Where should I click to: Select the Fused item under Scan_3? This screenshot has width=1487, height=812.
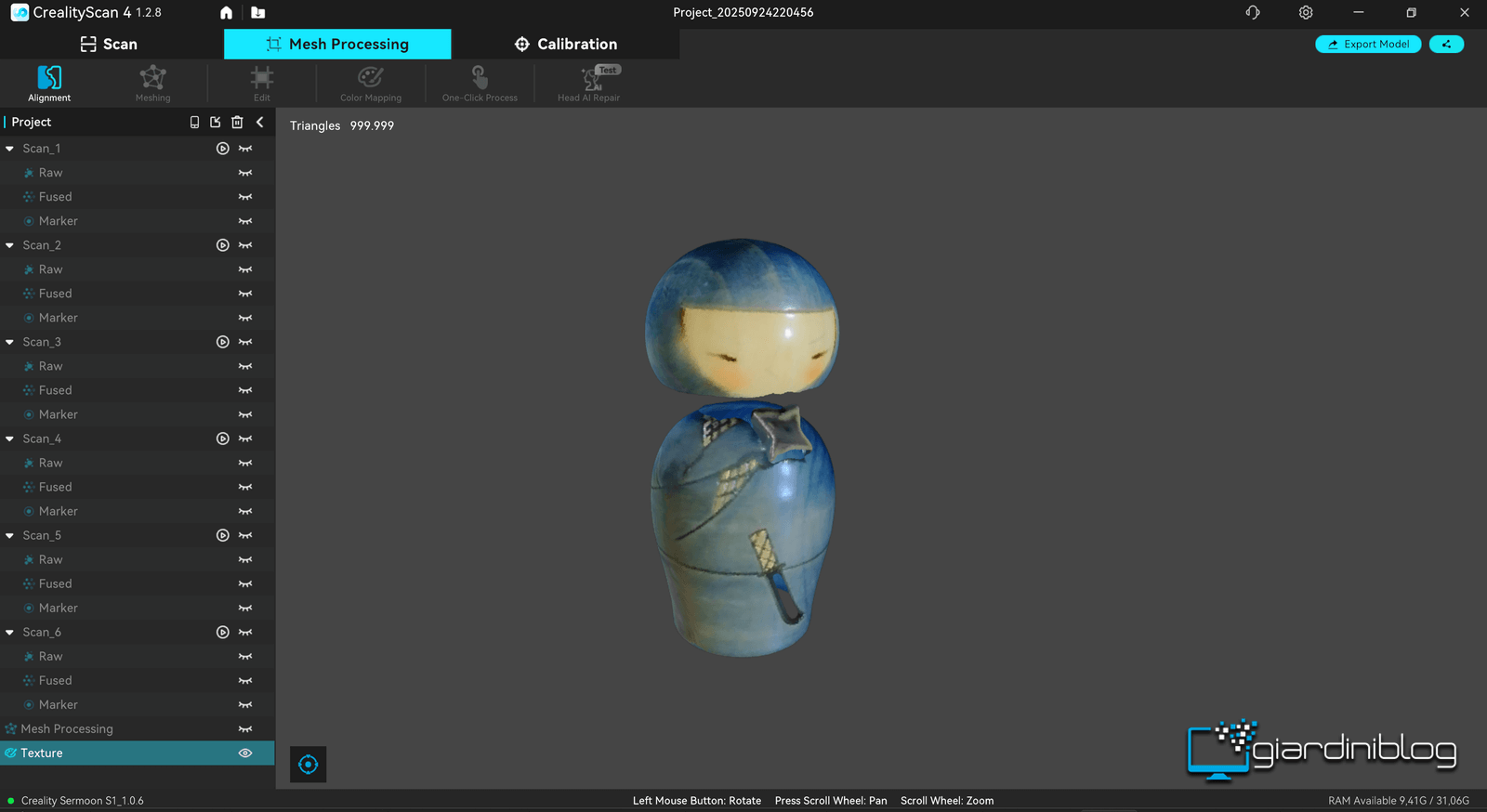55,390
